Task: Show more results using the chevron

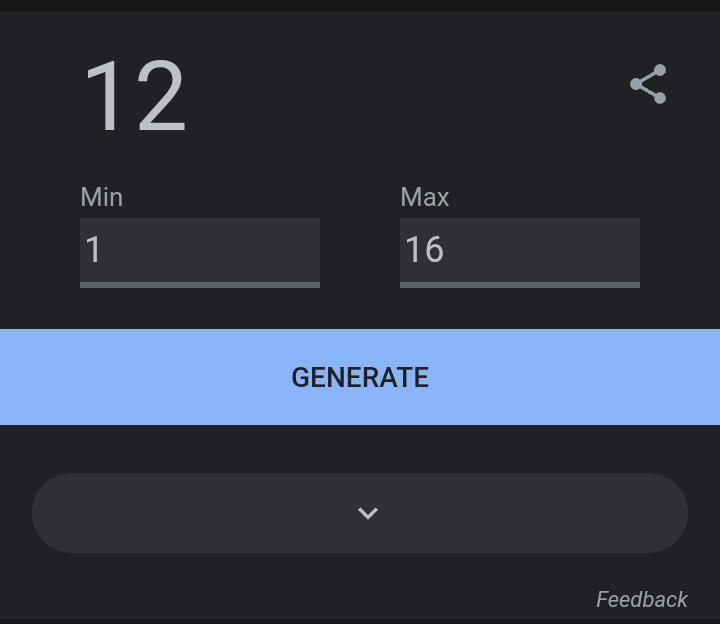Action: 368,513
